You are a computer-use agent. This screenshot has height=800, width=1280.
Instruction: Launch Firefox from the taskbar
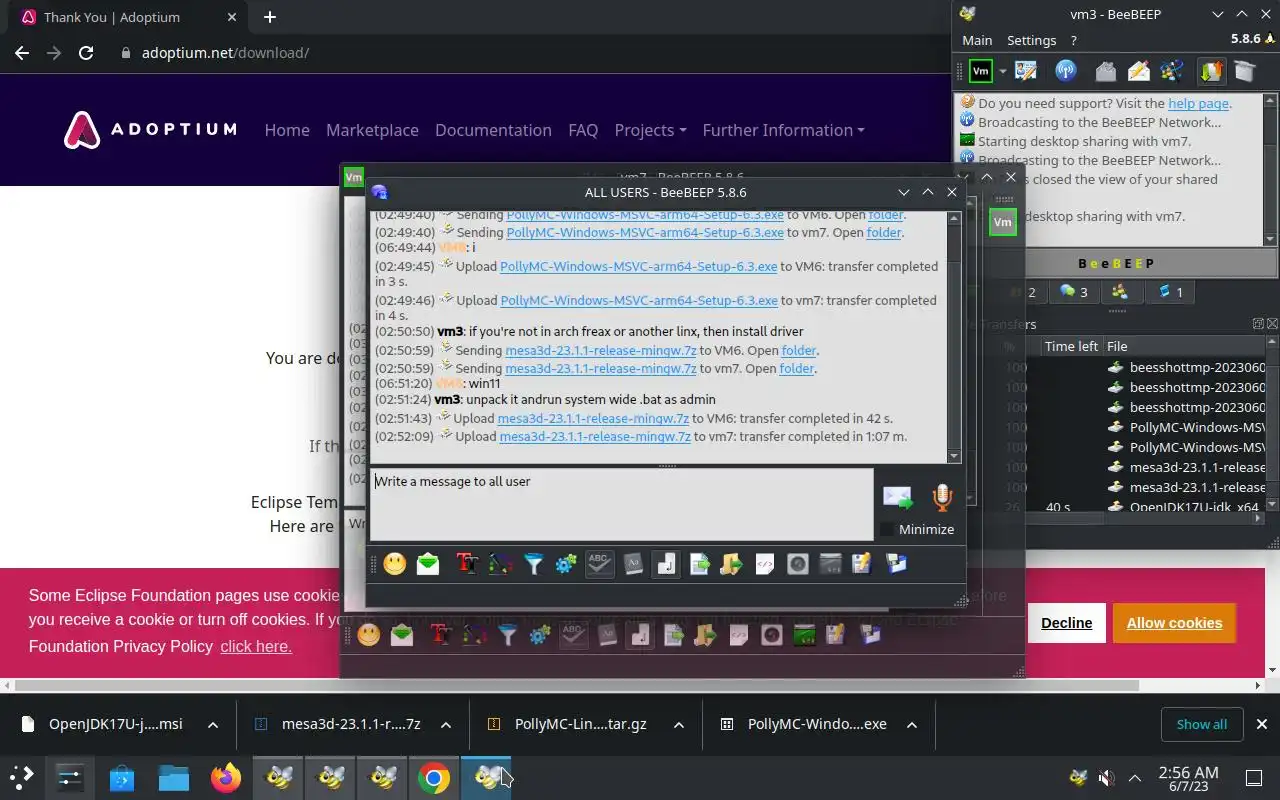(x=226, y=778)
